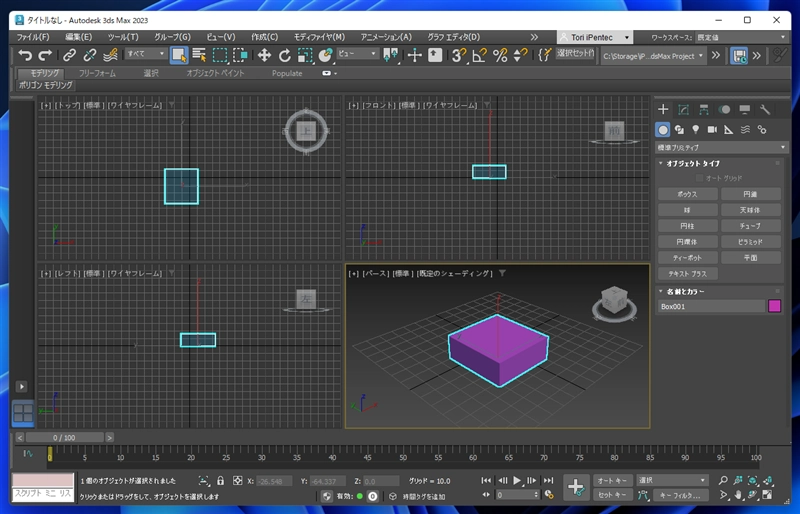Open the Display panel tab
The width and height of the screenshot is (800, 514).
coord(744,109)
